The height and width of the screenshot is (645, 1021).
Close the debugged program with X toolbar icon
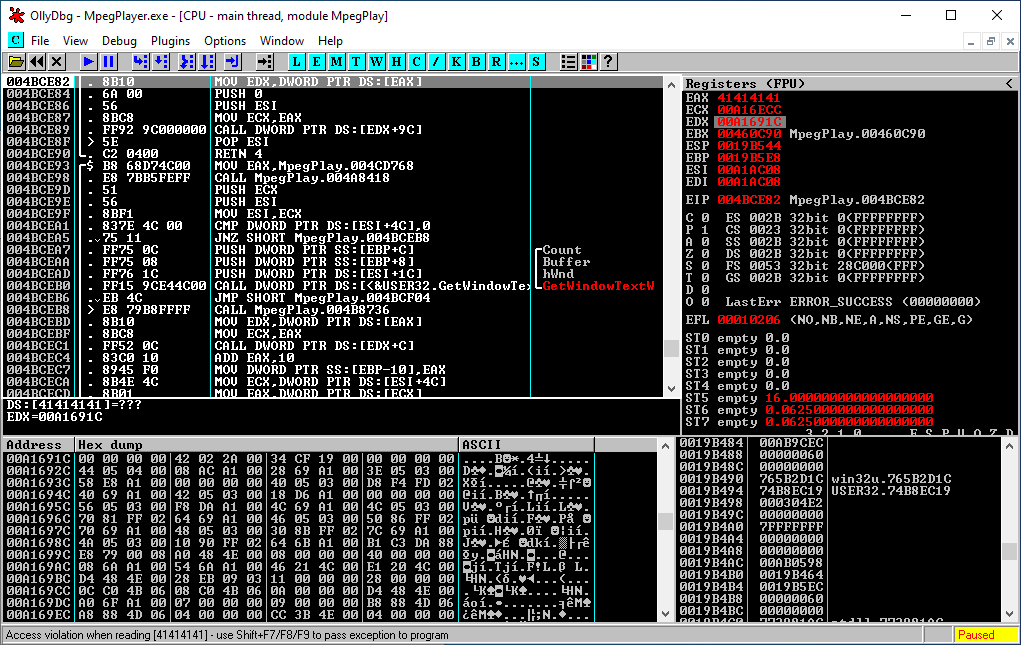coord(57,62)
